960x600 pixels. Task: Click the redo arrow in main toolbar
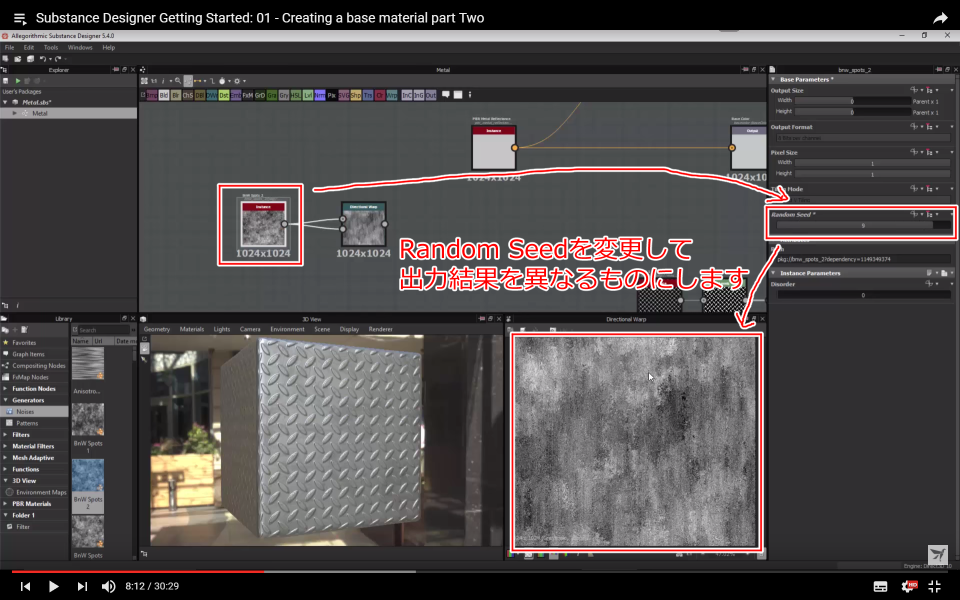pyautogui.click(x=58, y=59)
